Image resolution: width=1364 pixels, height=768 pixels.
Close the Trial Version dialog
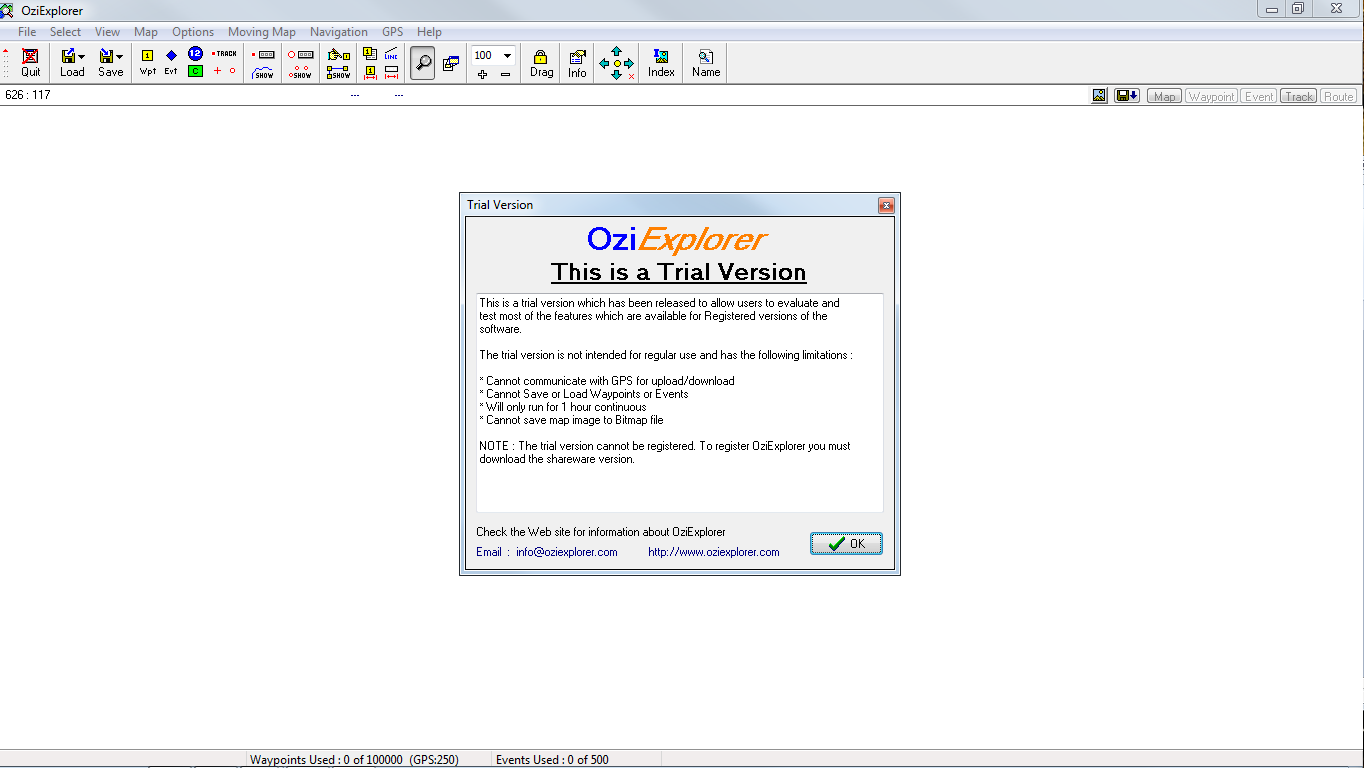click(x=886, y=205)
